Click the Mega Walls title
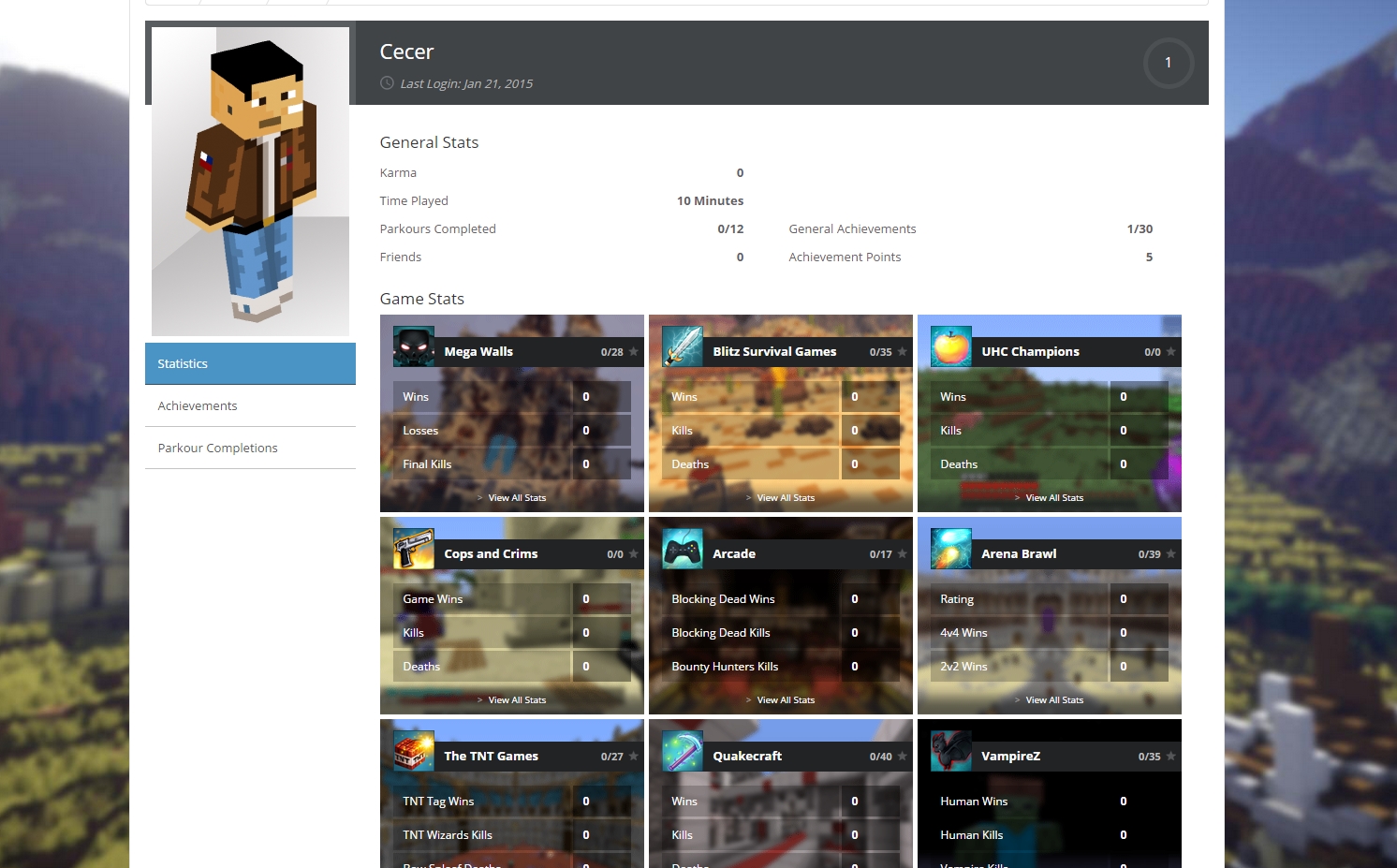1397x868 pixels. (478, 352)
